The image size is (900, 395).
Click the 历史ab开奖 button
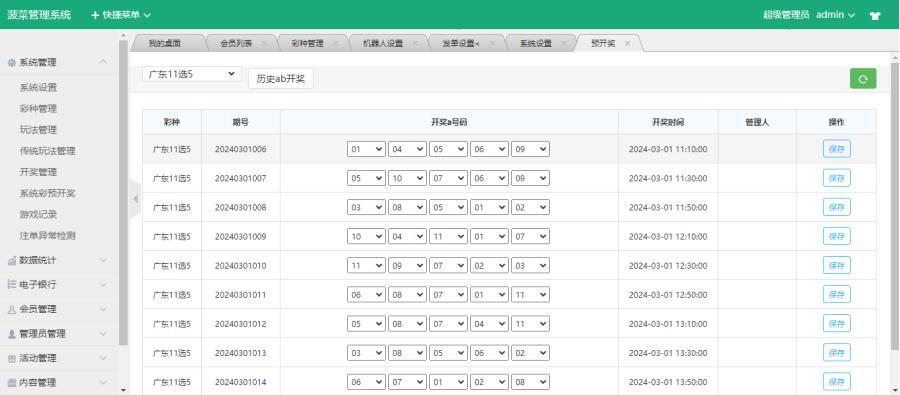pos(281,79)
